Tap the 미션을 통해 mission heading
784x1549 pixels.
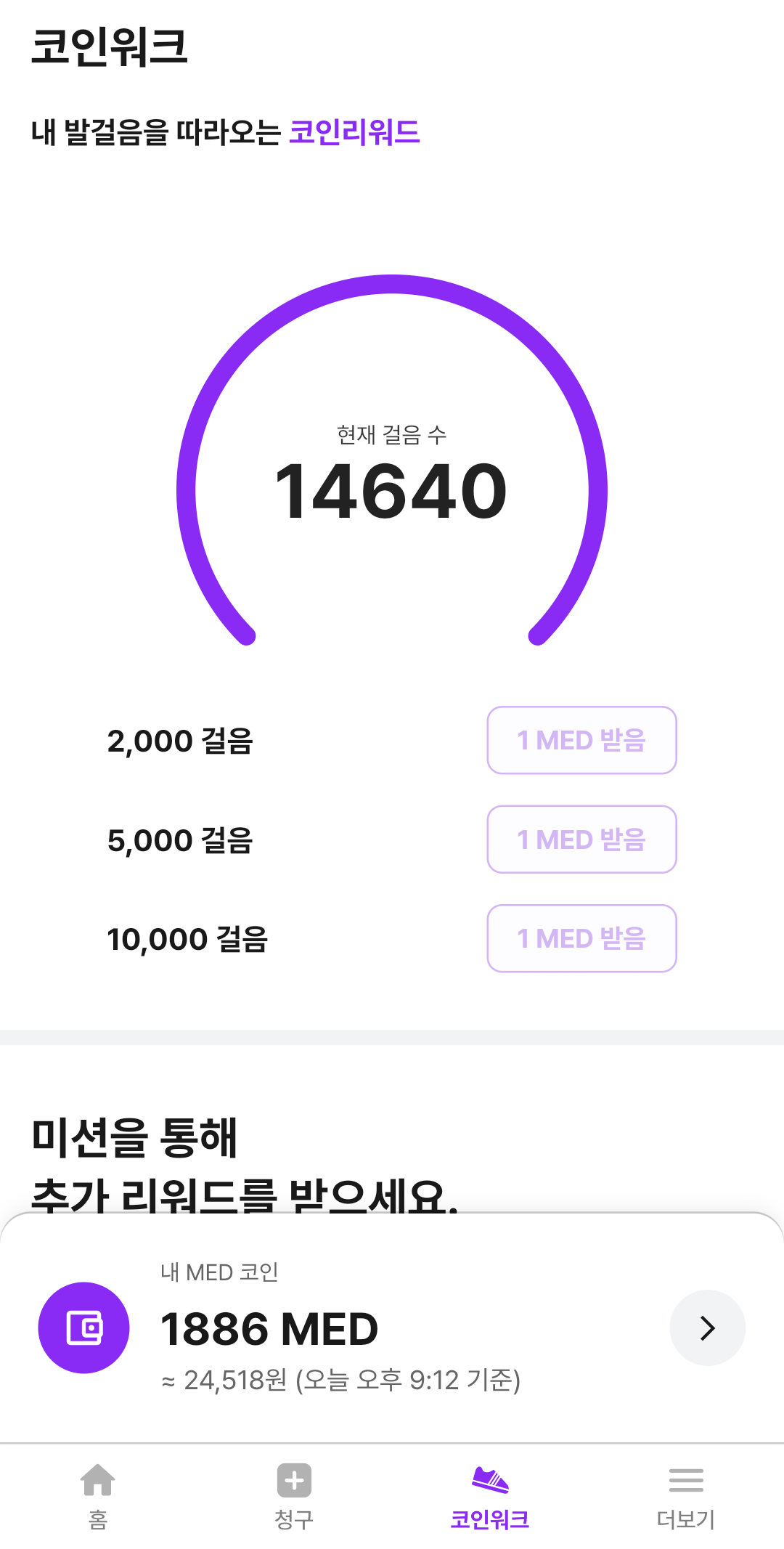(135, 1137)
